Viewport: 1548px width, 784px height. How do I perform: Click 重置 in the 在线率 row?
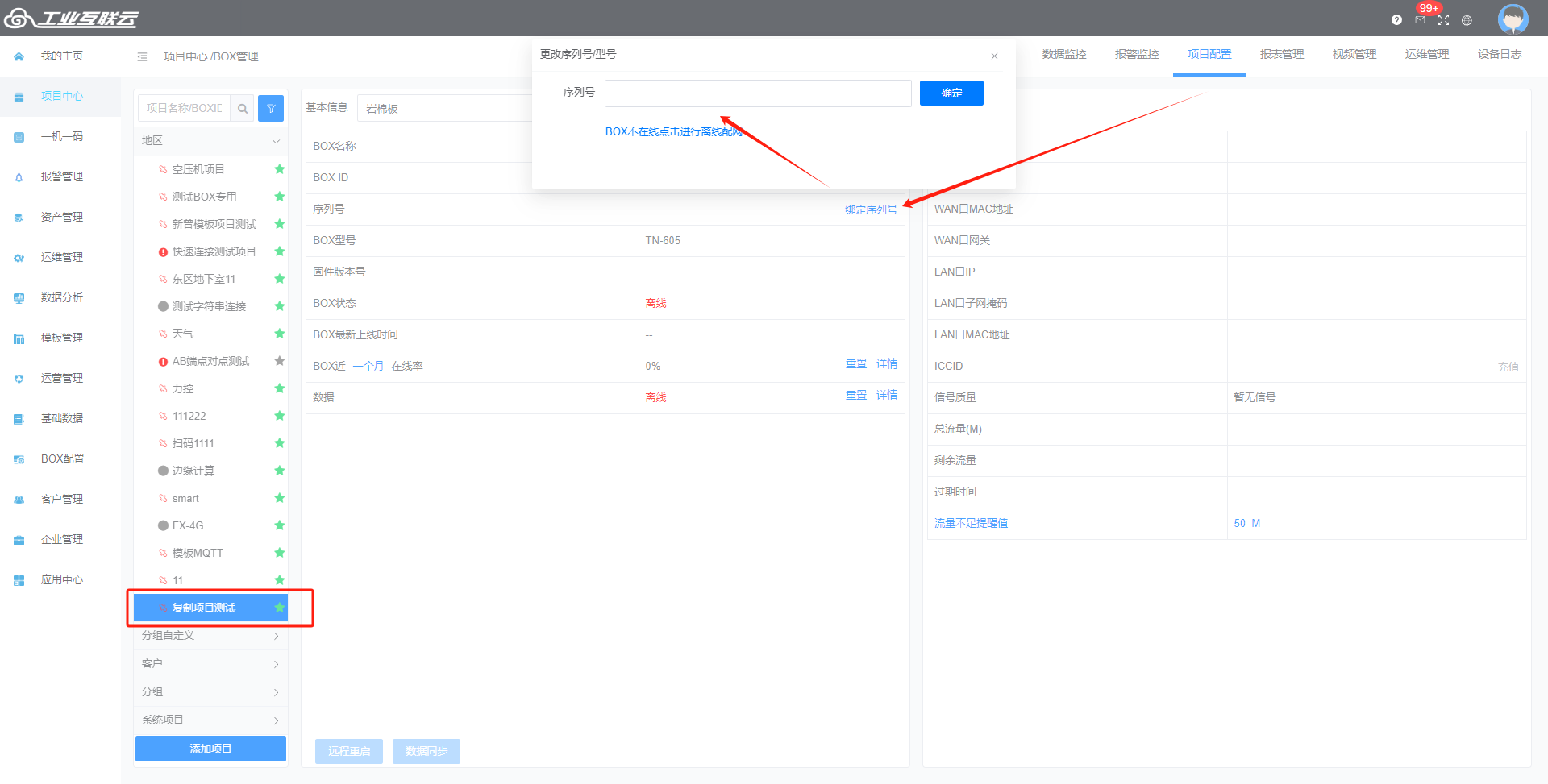(x=856, y=364)
